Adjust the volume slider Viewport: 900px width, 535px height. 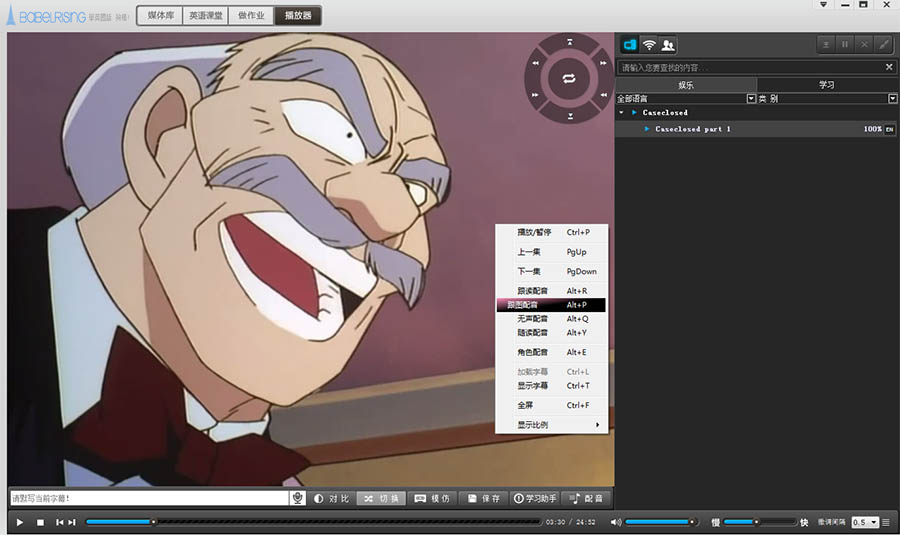[661, 522]
